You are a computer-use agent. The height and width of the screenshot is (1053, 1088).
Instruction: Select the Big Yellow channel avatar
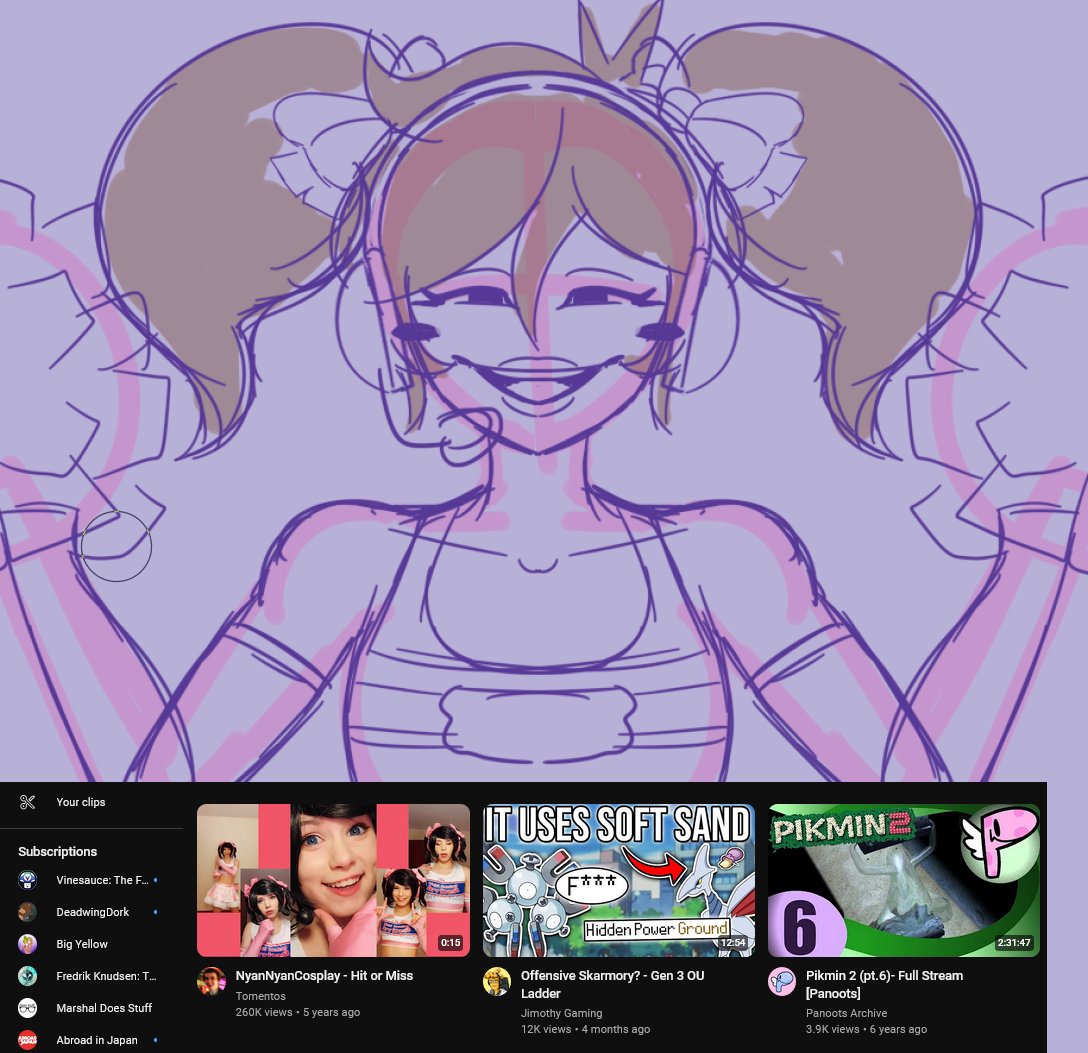tap(28, 944)
